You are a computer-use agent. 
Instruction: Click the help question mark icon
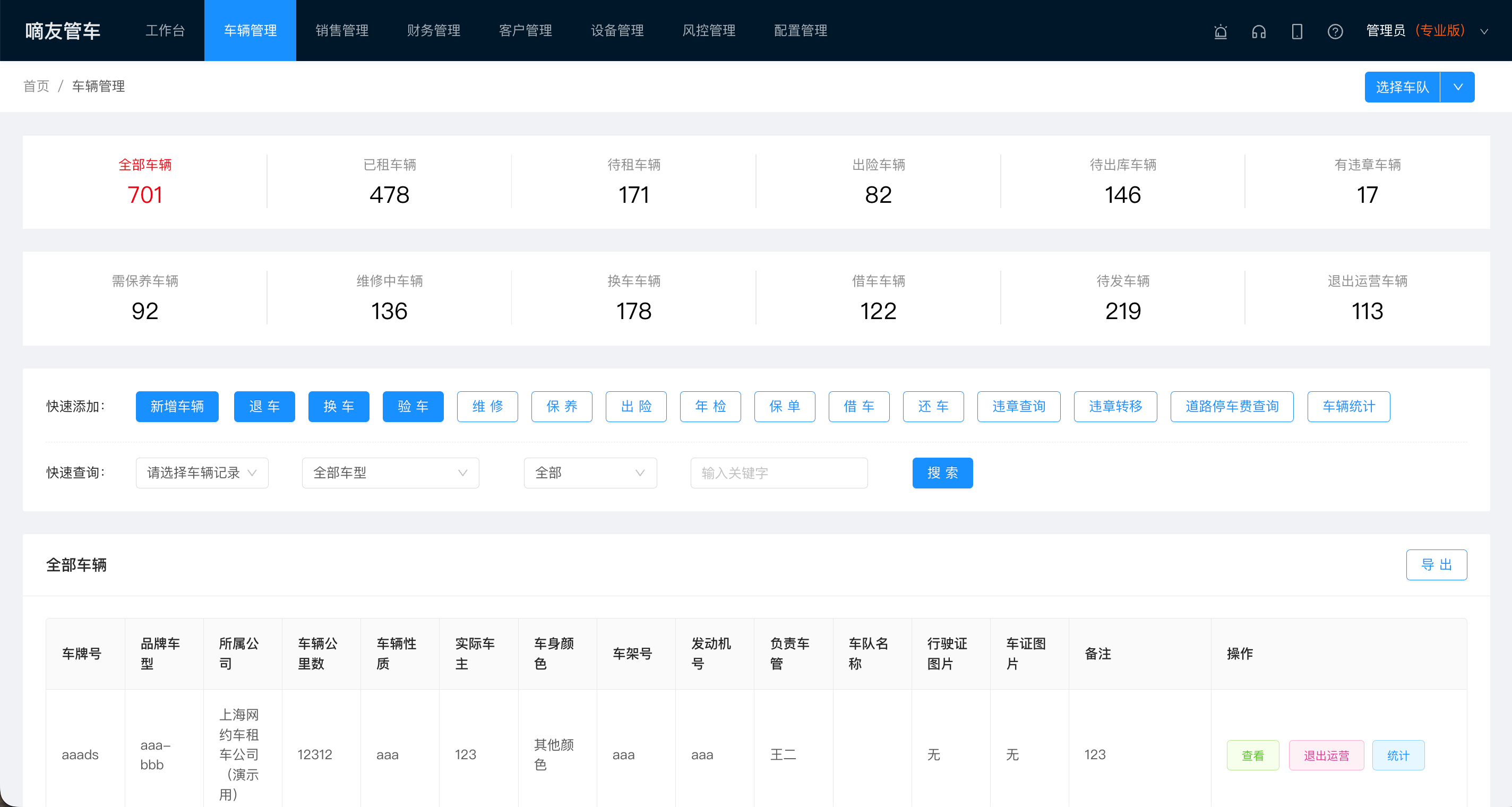tap(1335, 31)
